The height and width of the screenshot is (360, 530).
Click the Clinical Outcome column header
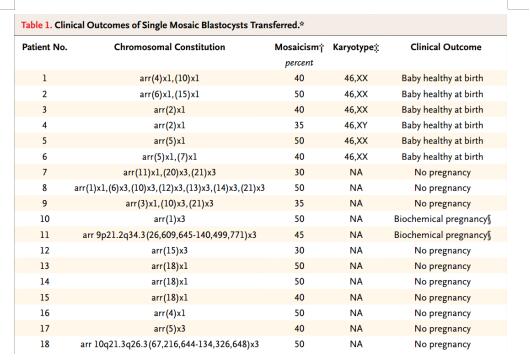pos(446,47)
